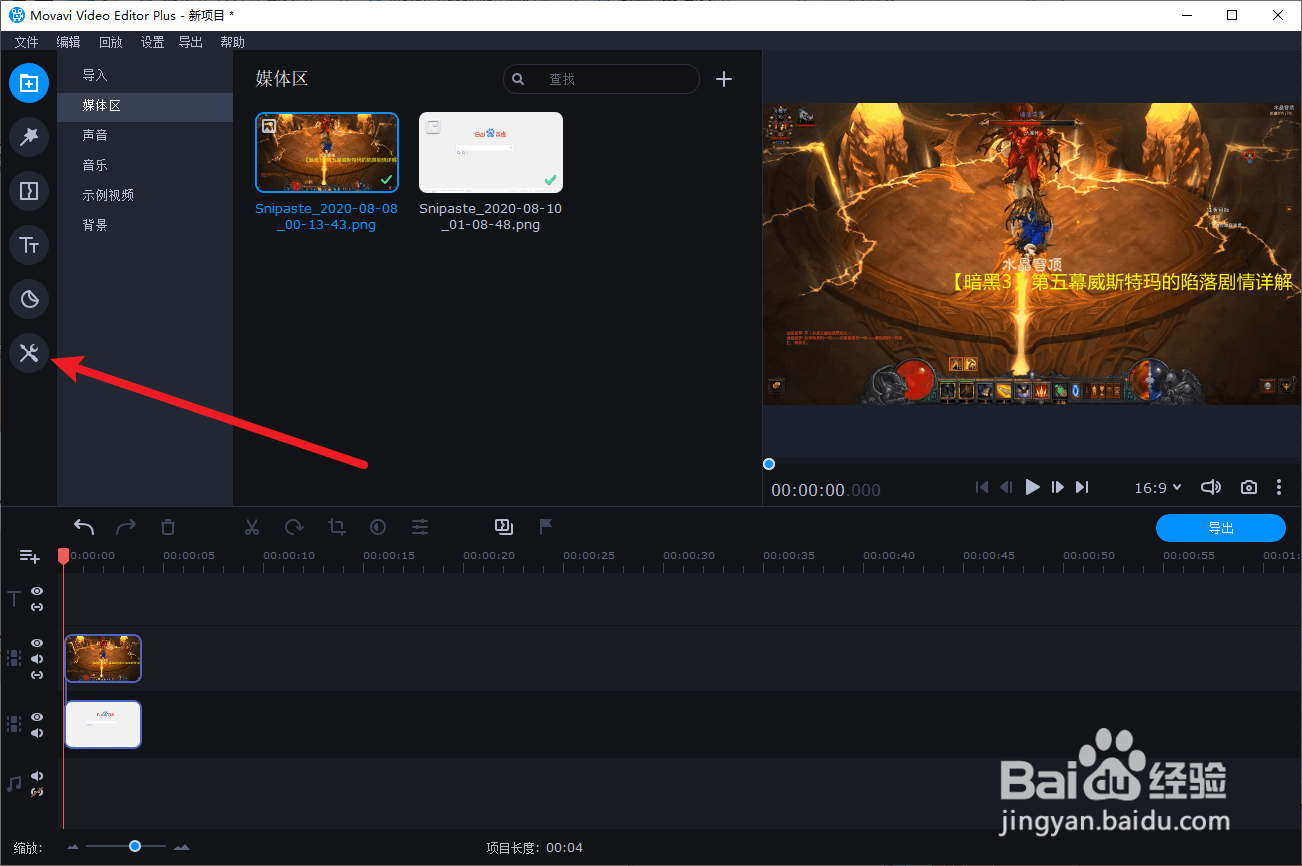Play the preview video
The width and height of the screenshot is (1302, 866).
tap(1032, 487)
